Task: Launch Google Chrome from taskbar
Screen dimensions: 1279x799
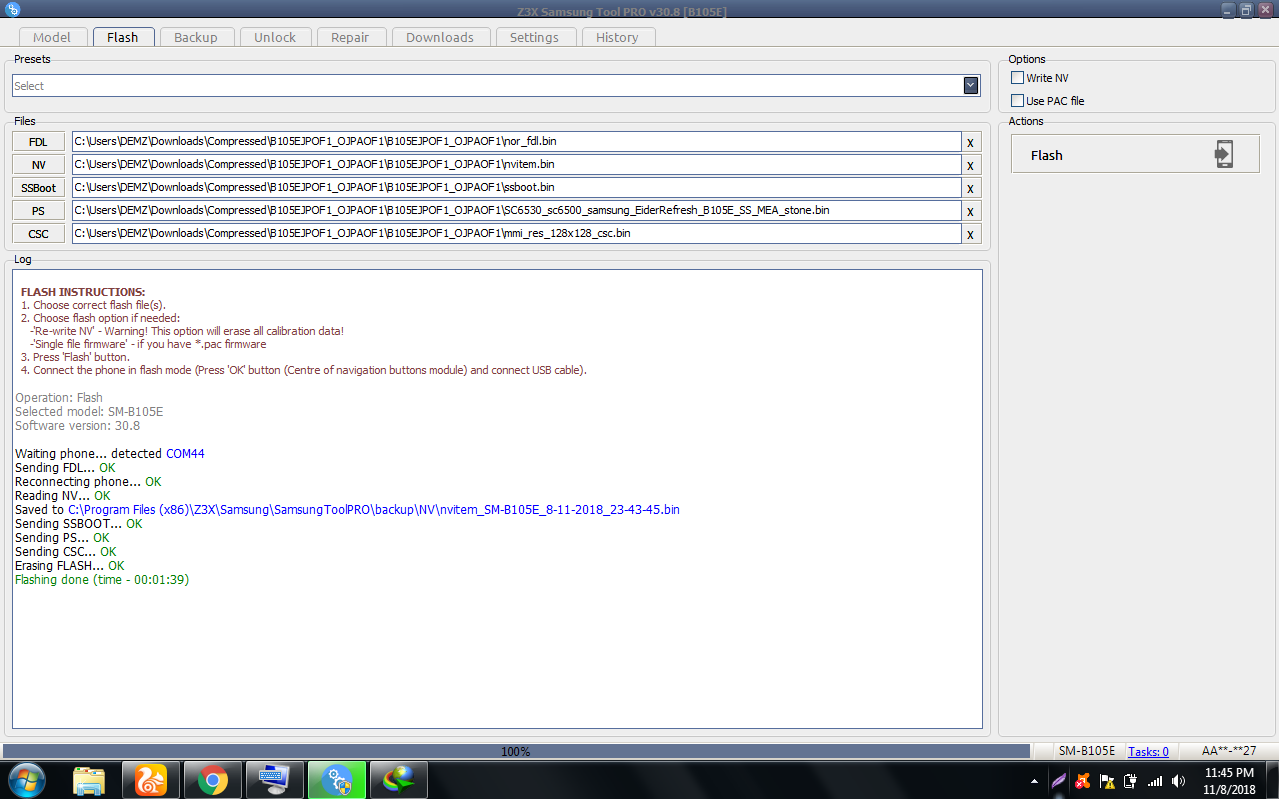Action: (x=213, y=780)
